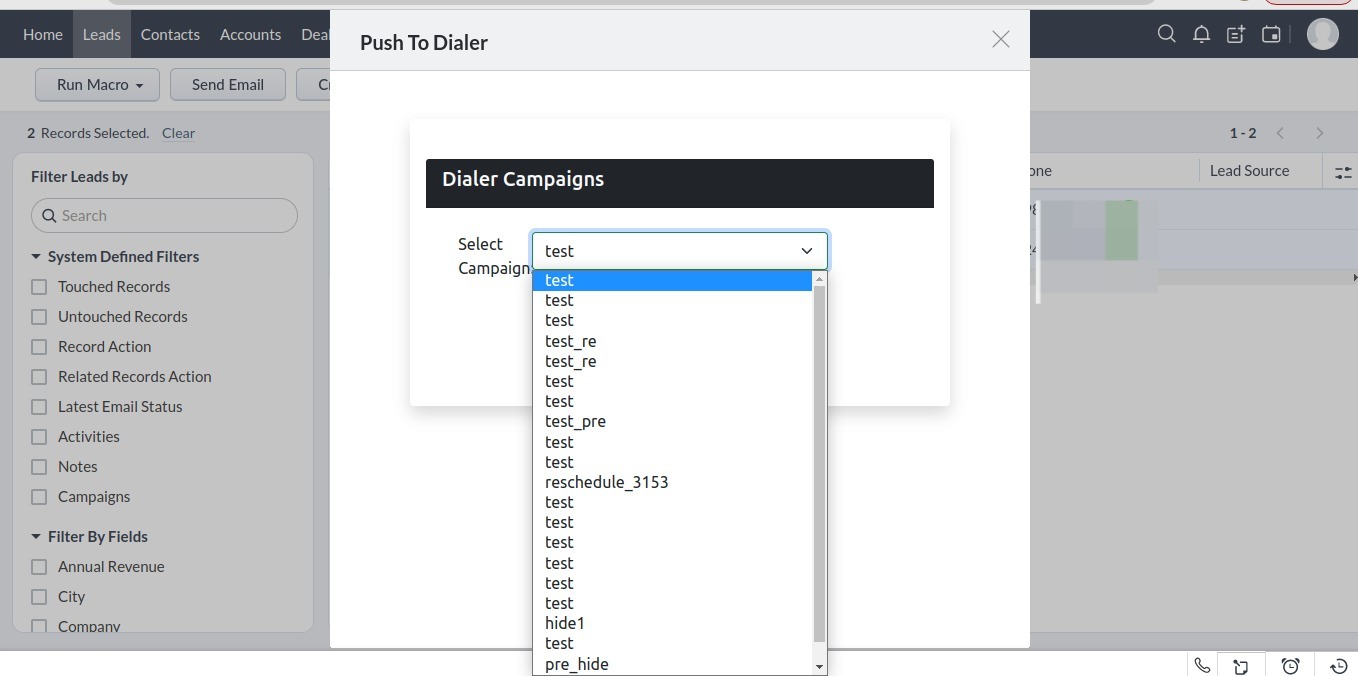
Task: Select reschedule_3153 from the campaign list
Action: [606, 482]
